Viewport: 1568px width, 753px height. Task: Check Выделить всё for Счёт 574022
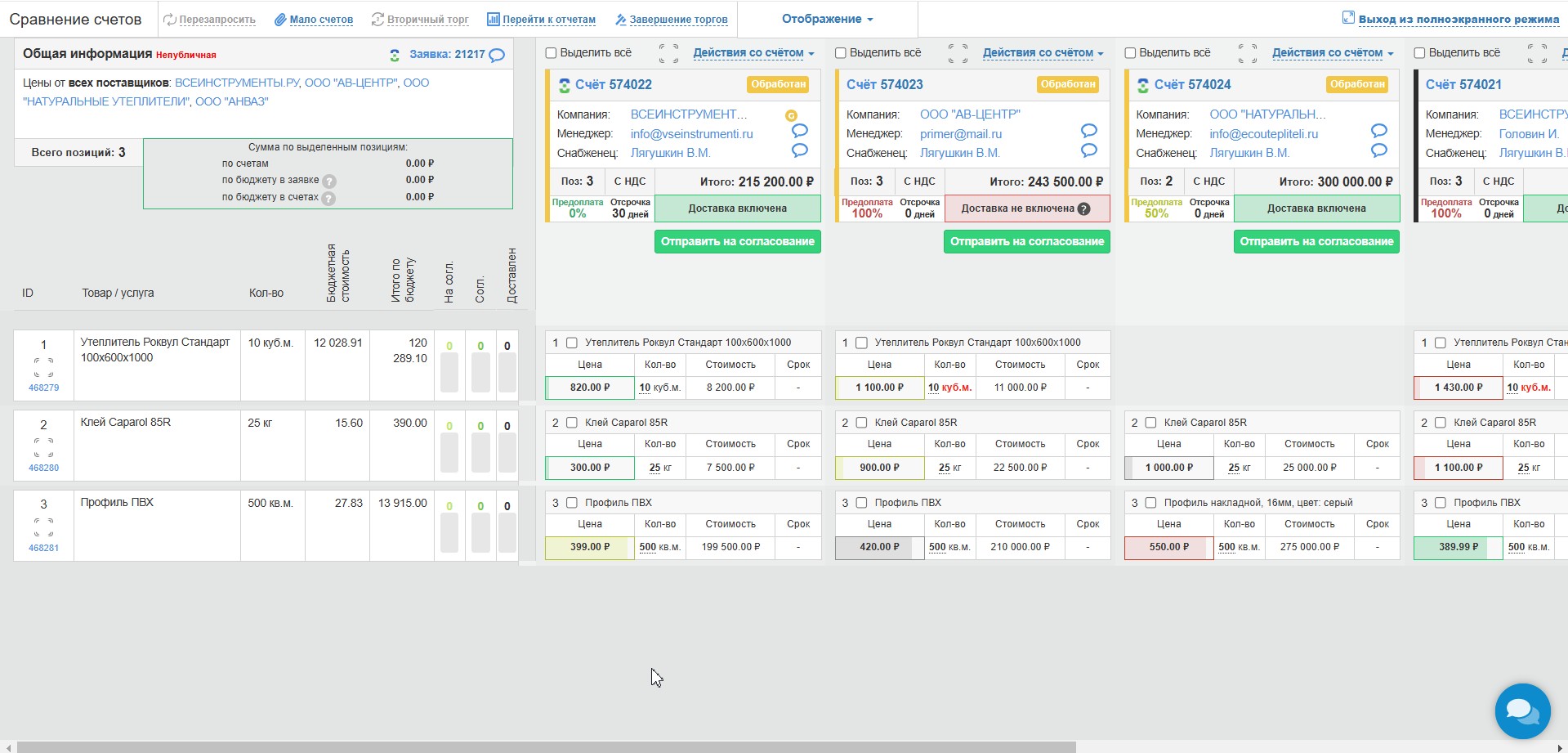pos(552,53)
